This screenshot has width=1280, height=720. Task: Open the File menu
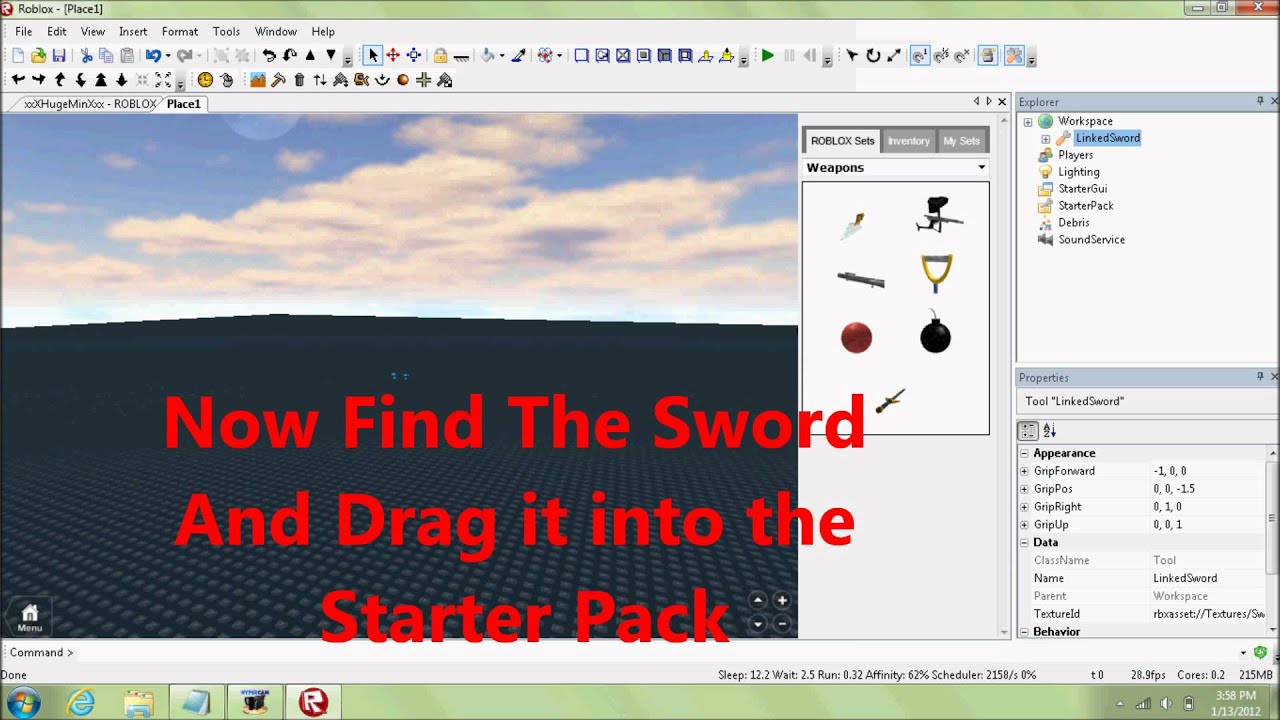pos(23,32)
